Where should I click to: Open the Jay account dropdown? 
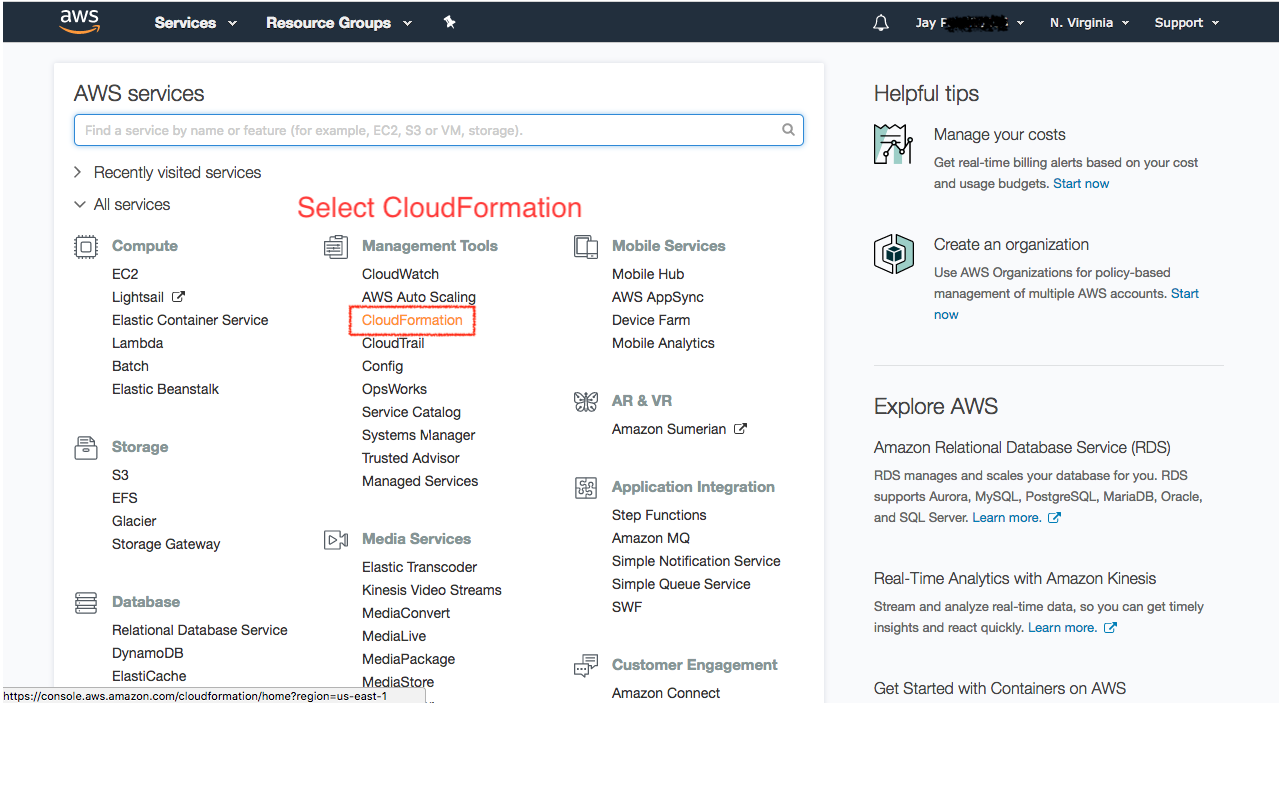[x=970, y=23]
